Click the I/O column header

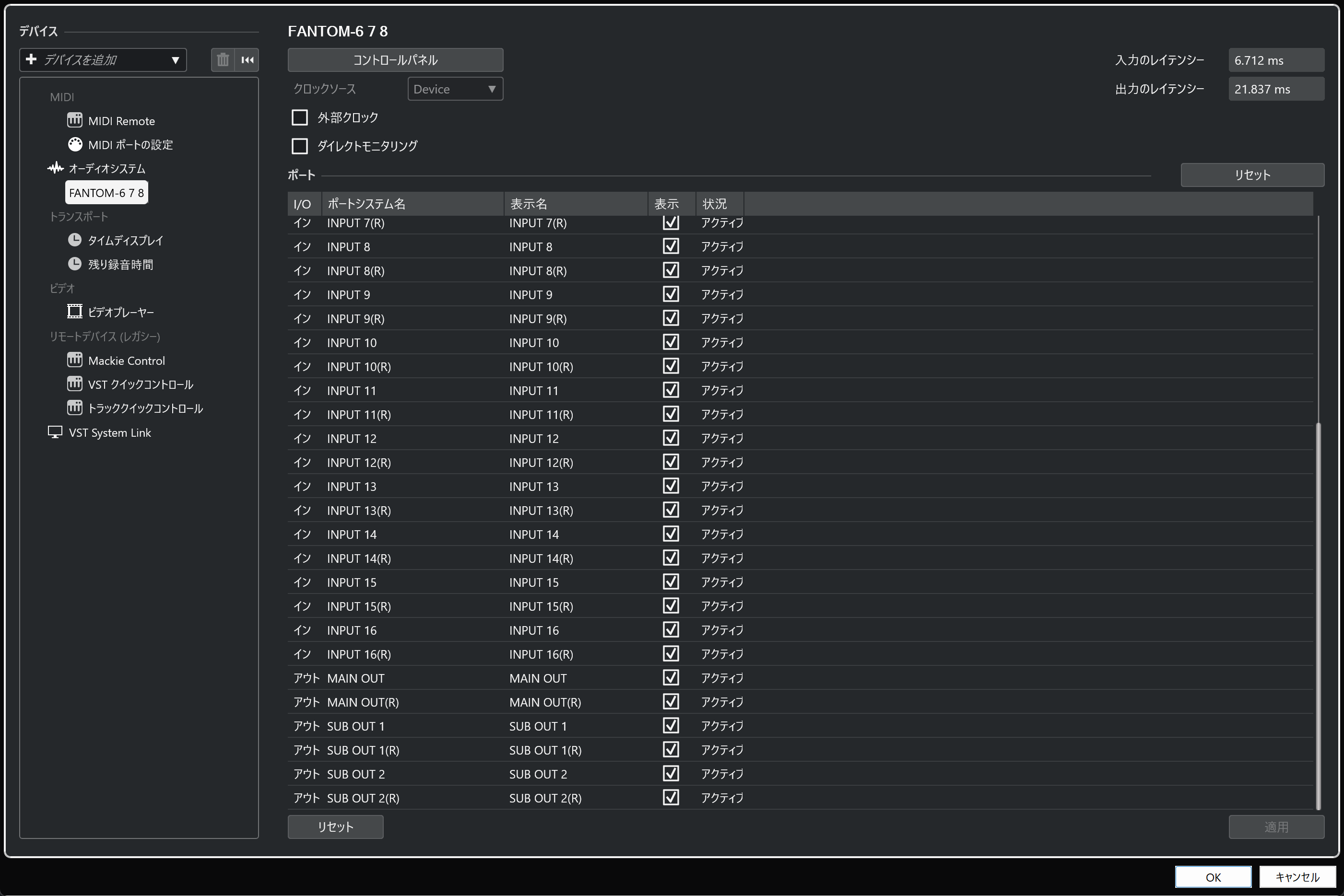pyautogui.click(x=304, y=204)
